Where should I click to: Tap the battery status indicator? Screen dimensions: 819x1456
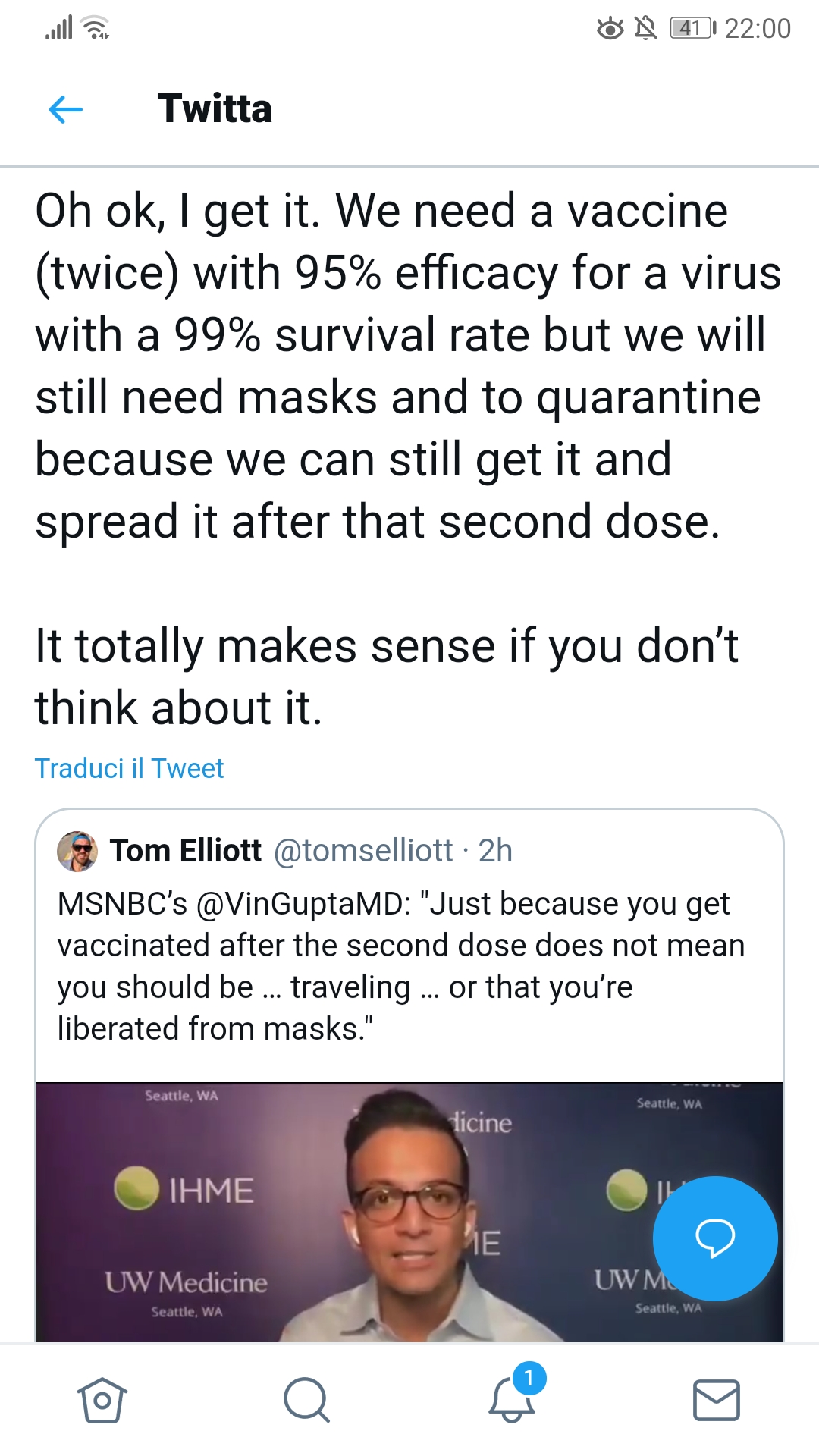click(692, 29)
